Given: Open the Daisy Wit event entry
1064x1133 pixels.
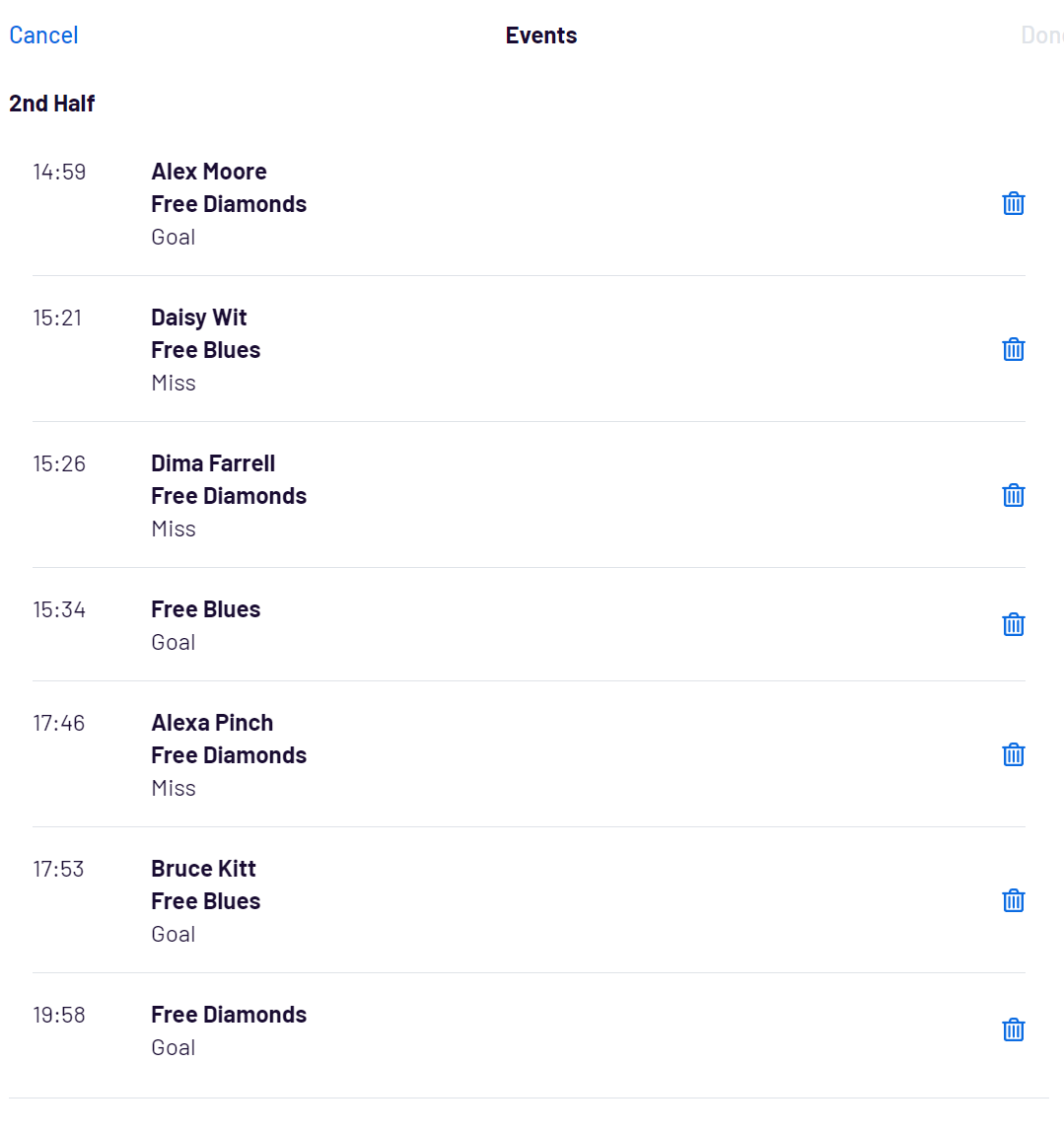Looking at the screenshot, I should (x=199, y=318).
